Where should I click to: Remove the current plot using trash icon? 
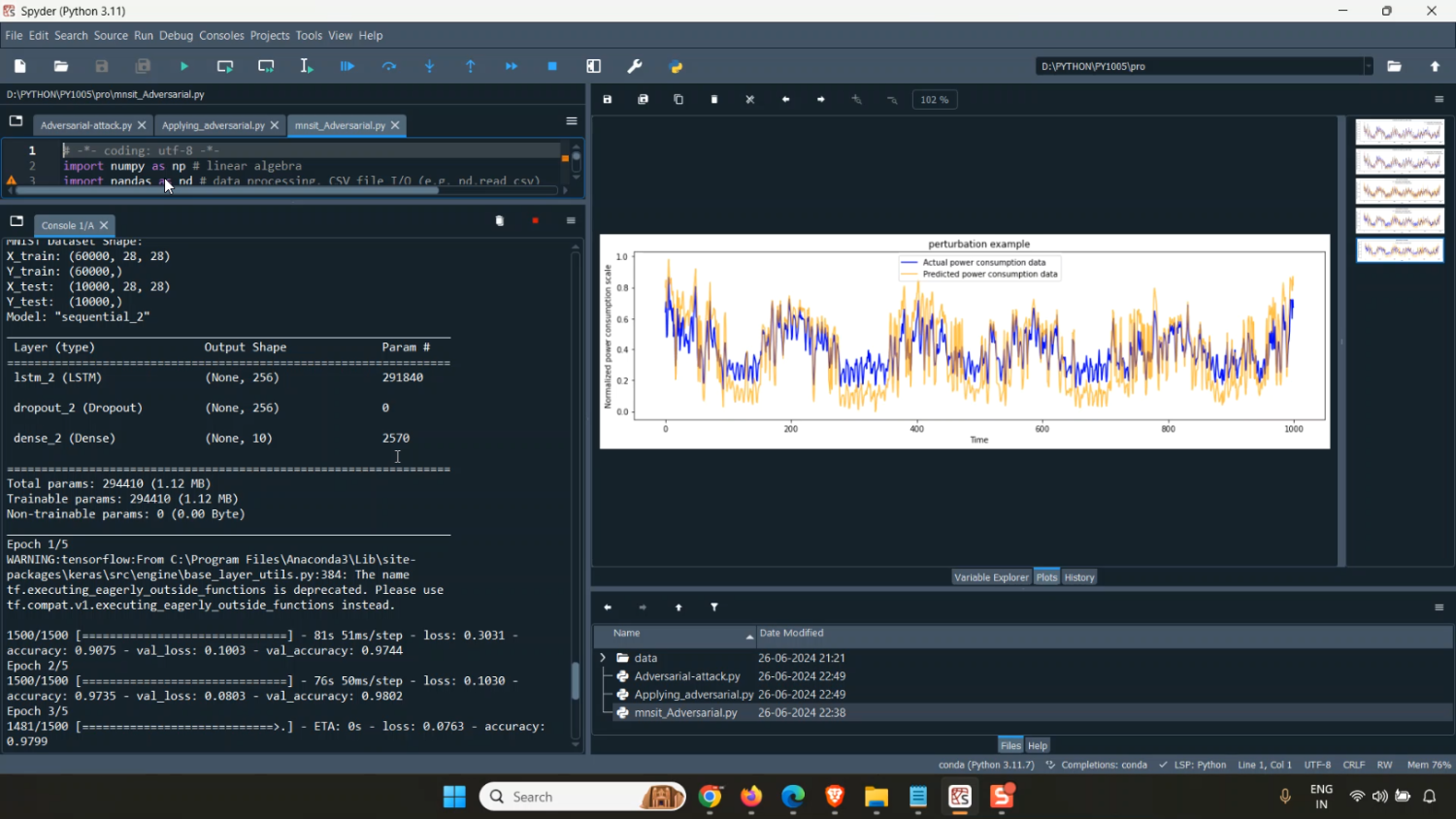coord(714,100)
